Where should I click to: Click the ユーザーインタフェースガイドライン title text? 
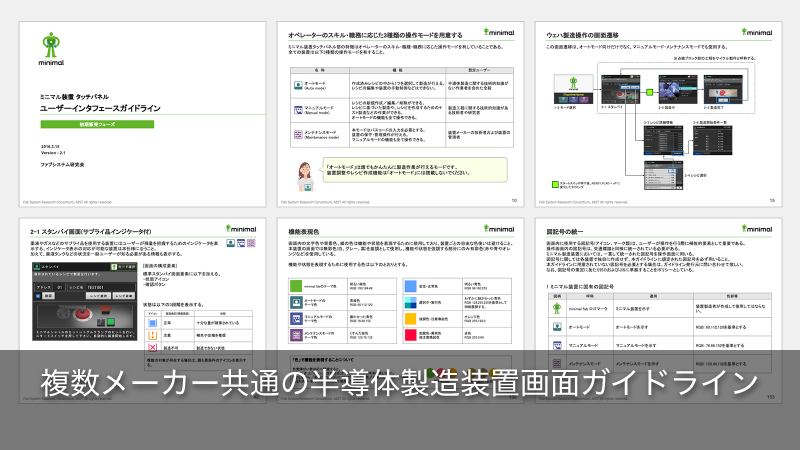click(100, 108)
